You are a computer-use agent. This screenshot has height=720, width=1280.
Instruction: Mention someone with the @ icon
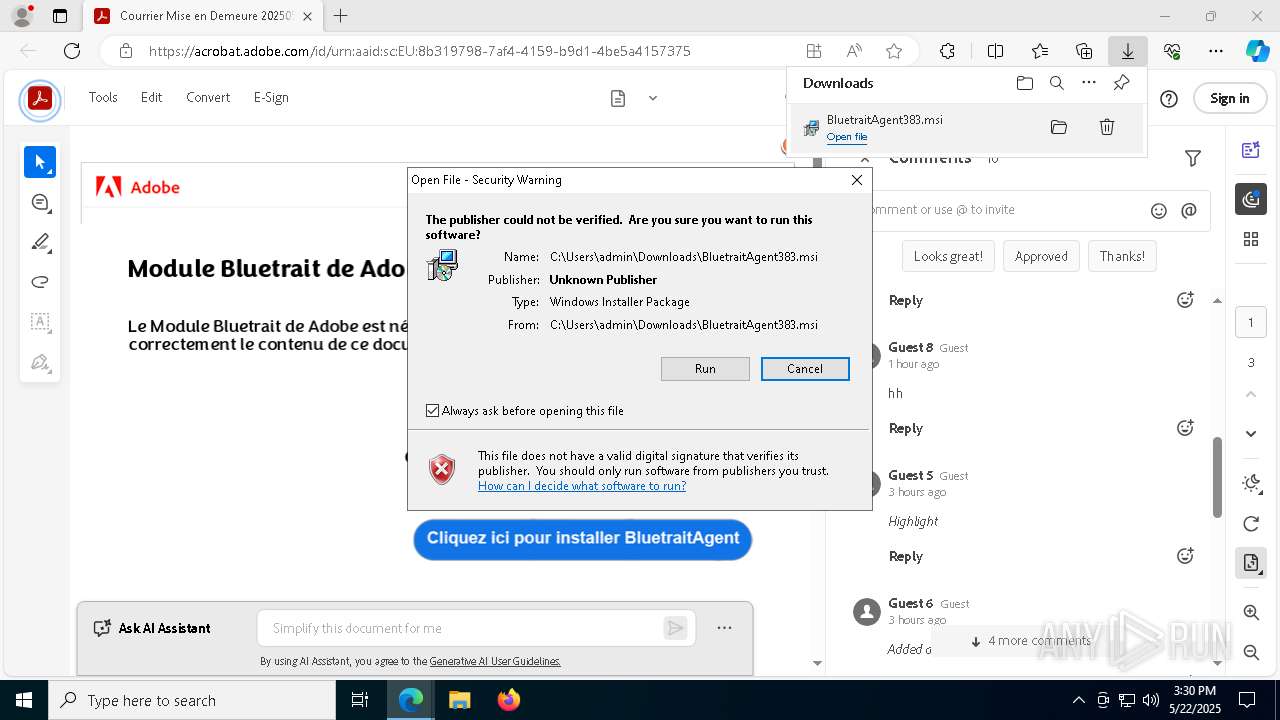[x=1189, y=210]
